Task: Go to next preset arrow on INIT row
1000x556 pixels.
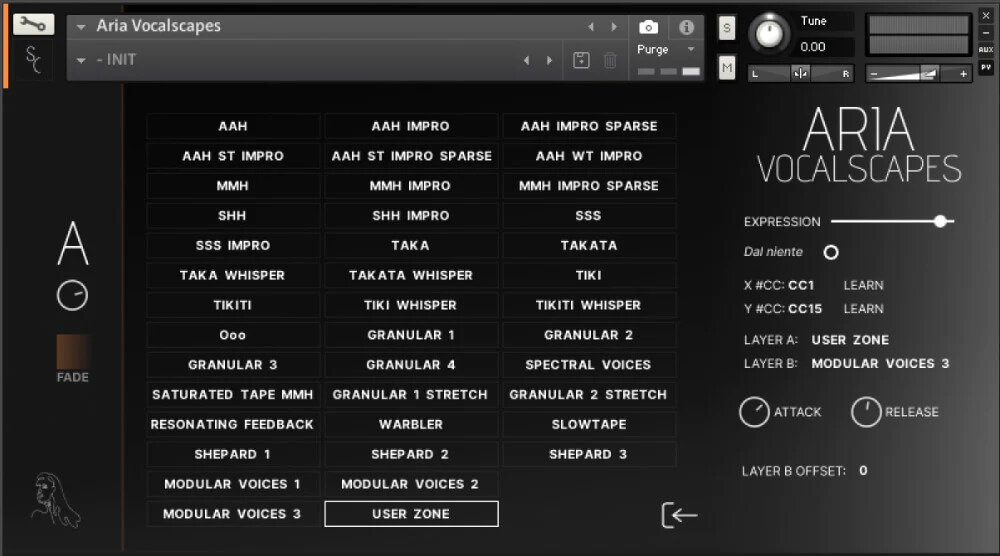Action: 549,60
